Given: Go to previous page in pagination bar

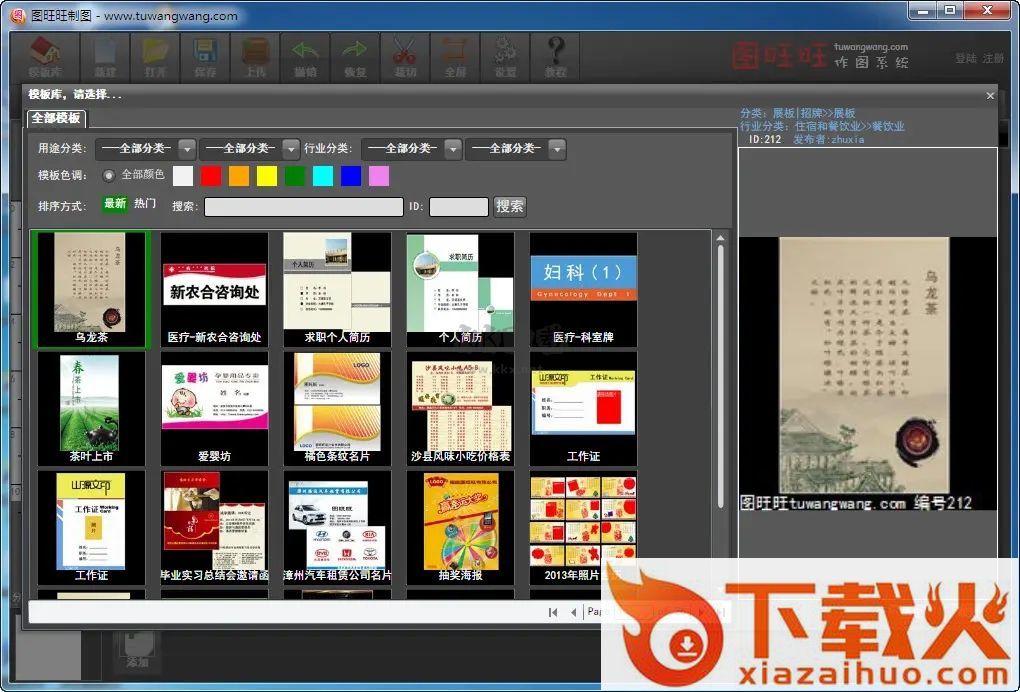Looking at the screenshot, I should pyautogui.click(x=573, y=612).
